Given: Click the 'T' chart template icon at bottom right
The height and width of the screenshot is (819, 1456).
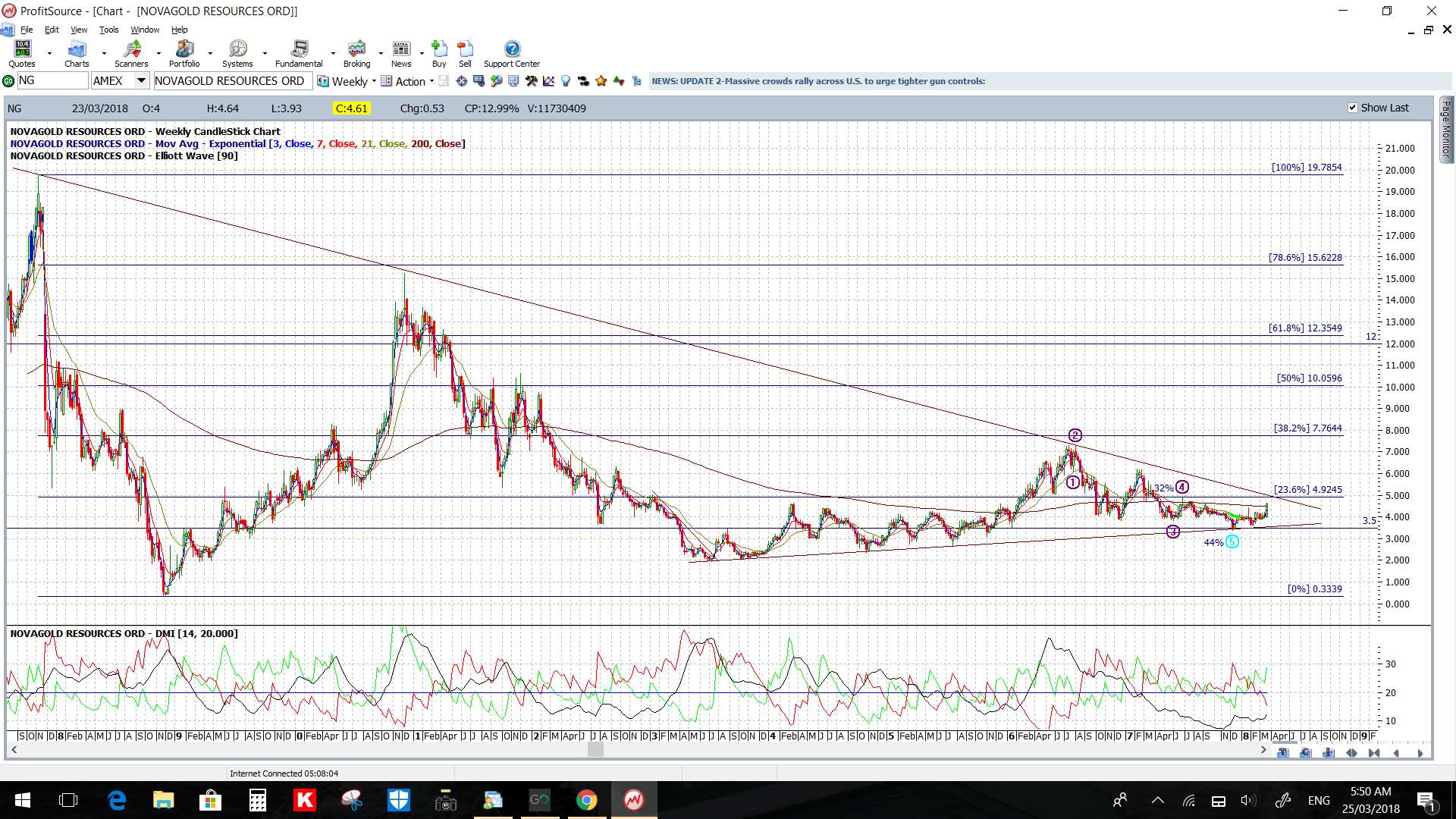Looking at the screenshot, I should click(1283, 753).
